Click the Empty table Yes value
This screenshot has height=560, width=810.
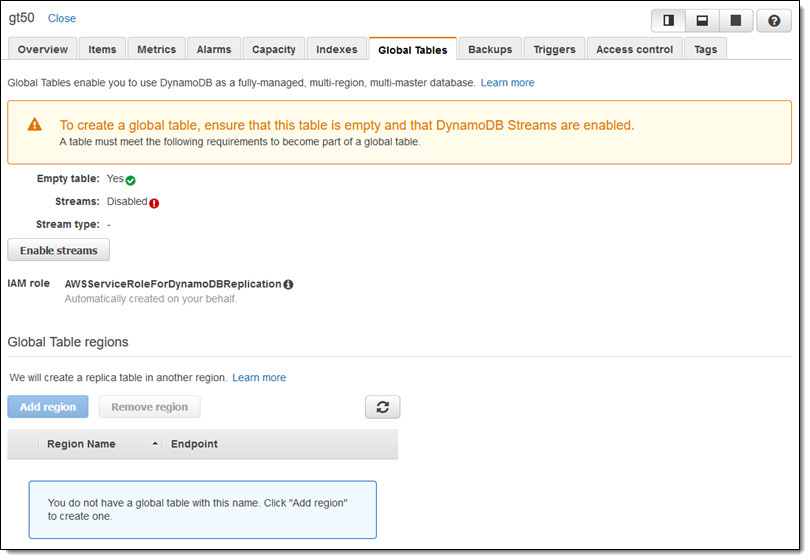point(115,179)
